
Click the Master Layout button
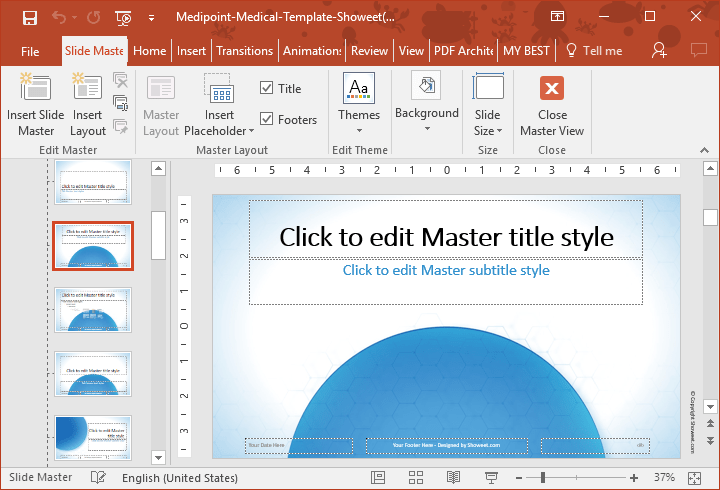pos(161,105)
